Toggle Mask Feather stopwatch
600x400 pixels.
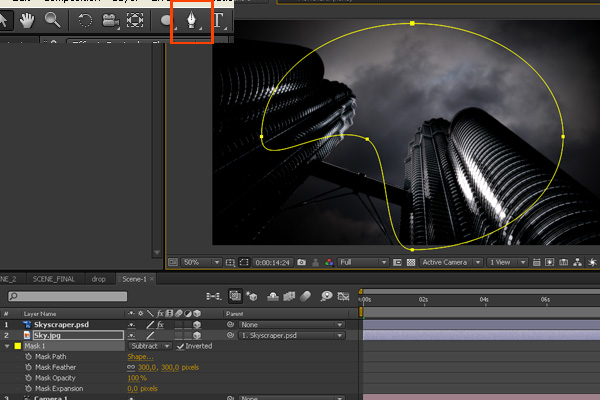[x=28, y=367]
